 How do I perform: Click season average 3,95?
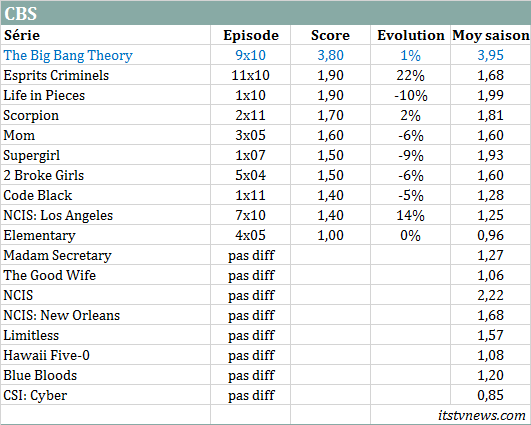click(x=491, y=55)
